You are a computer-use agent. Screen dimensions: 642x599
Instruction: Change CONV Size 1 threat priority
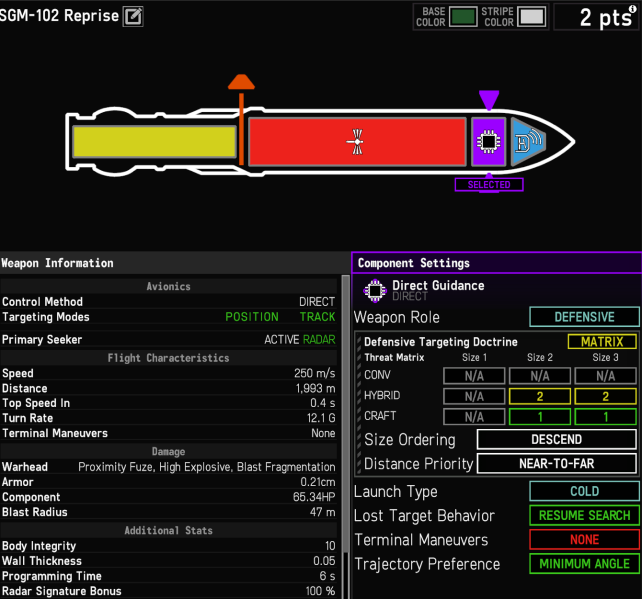474,376
